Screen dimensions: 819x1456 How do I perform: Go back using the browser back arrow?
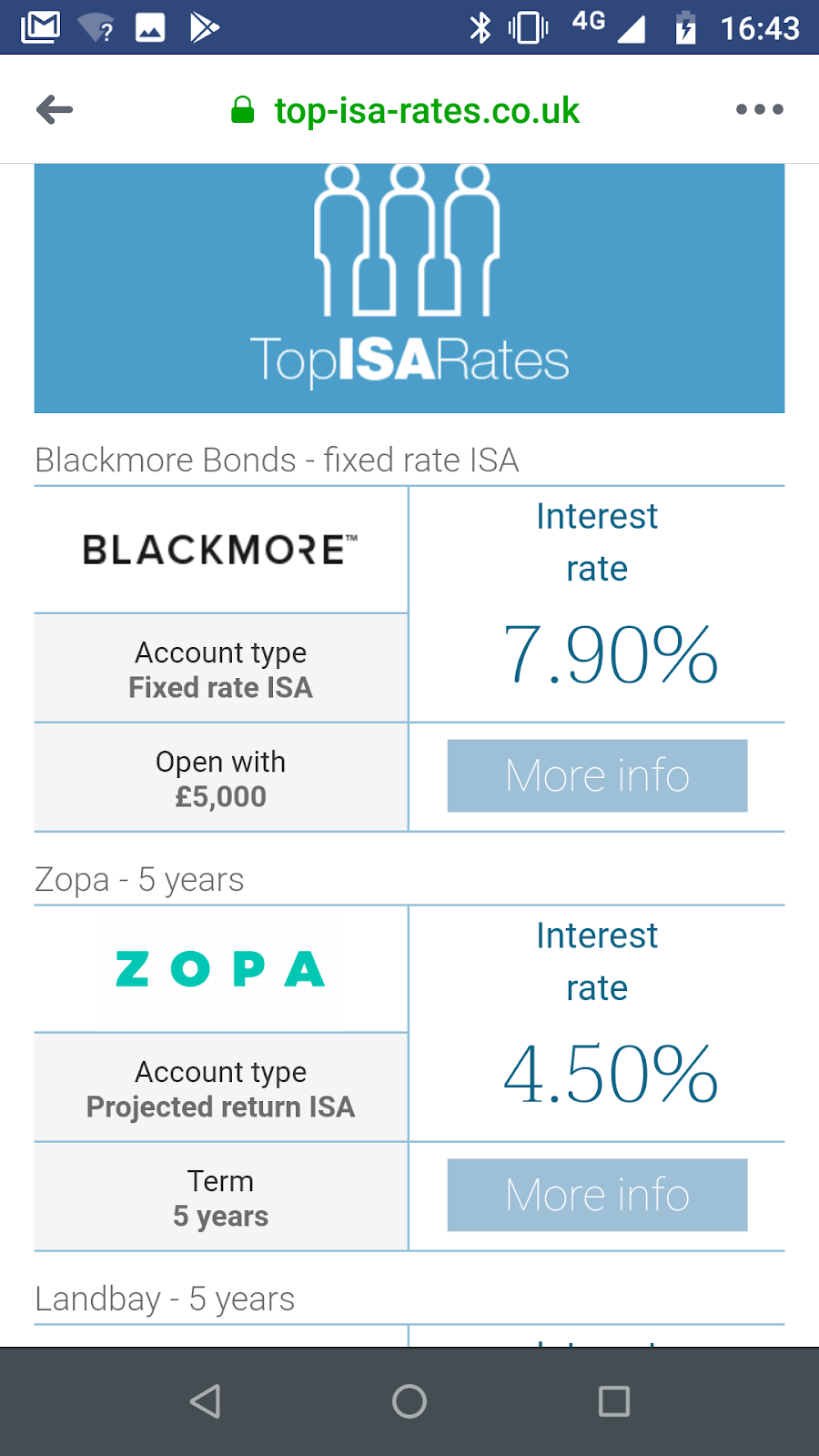(x=55, y=109)
